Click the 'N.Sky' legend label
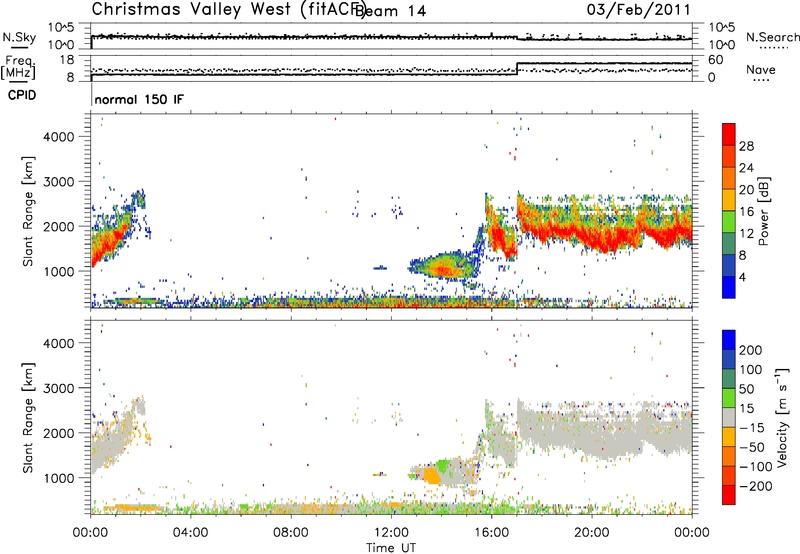 (19, 37)
